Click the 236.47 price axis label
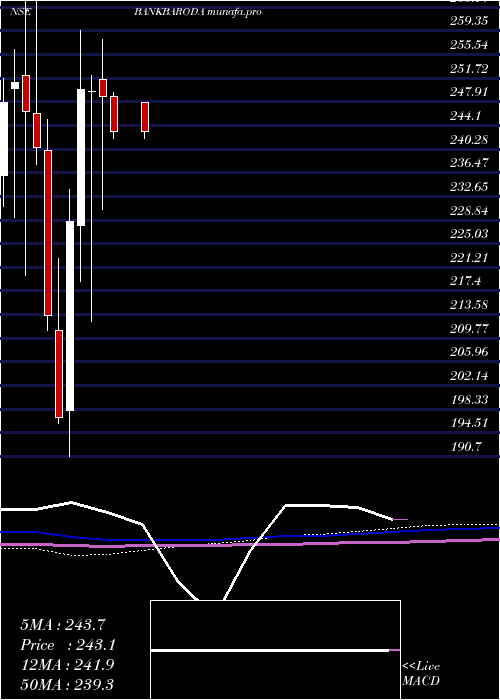The image size is (500, 700). coord(469,163)
